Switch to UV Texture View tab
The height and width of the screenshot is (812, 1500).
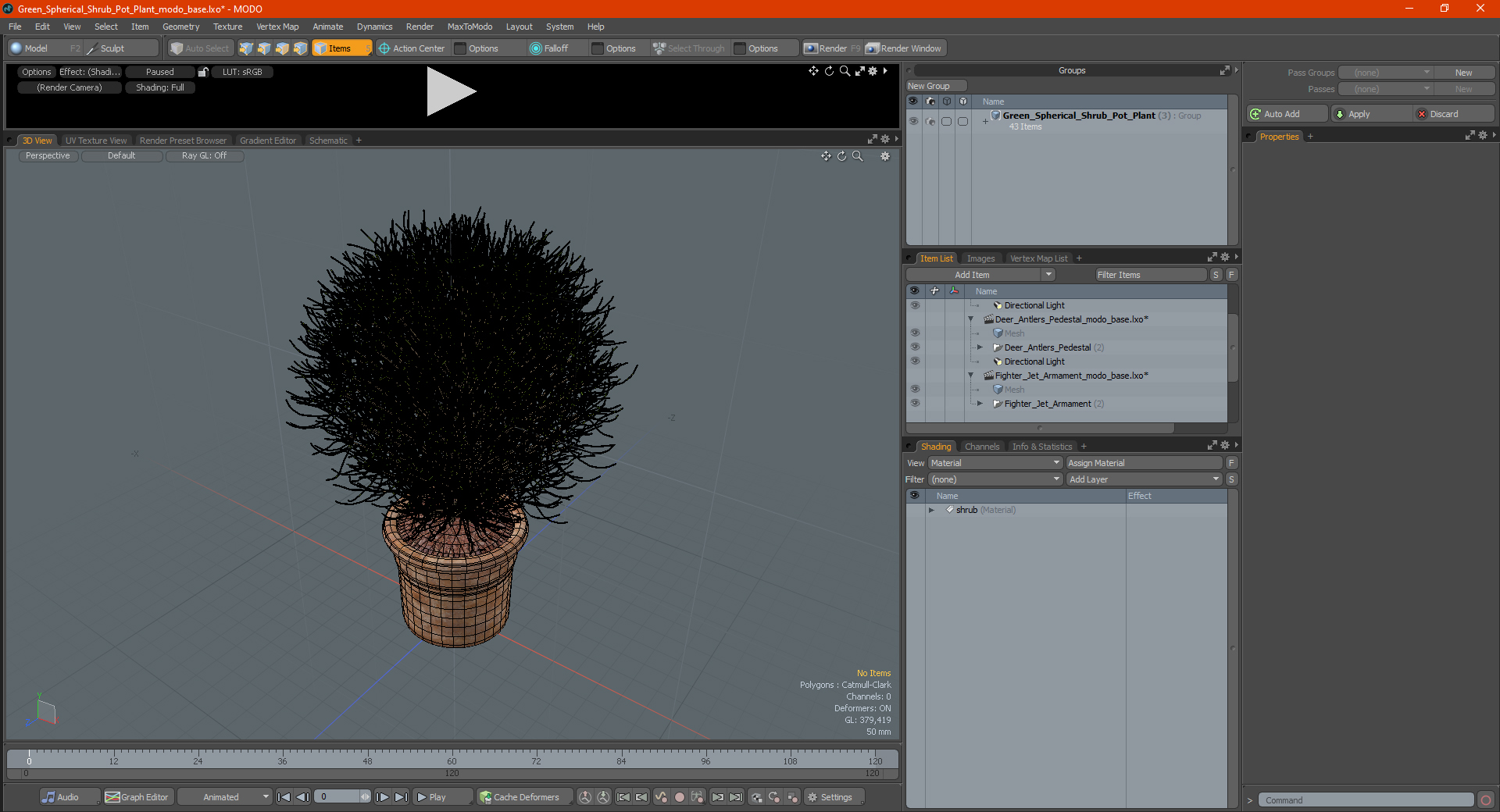[96, 141]
